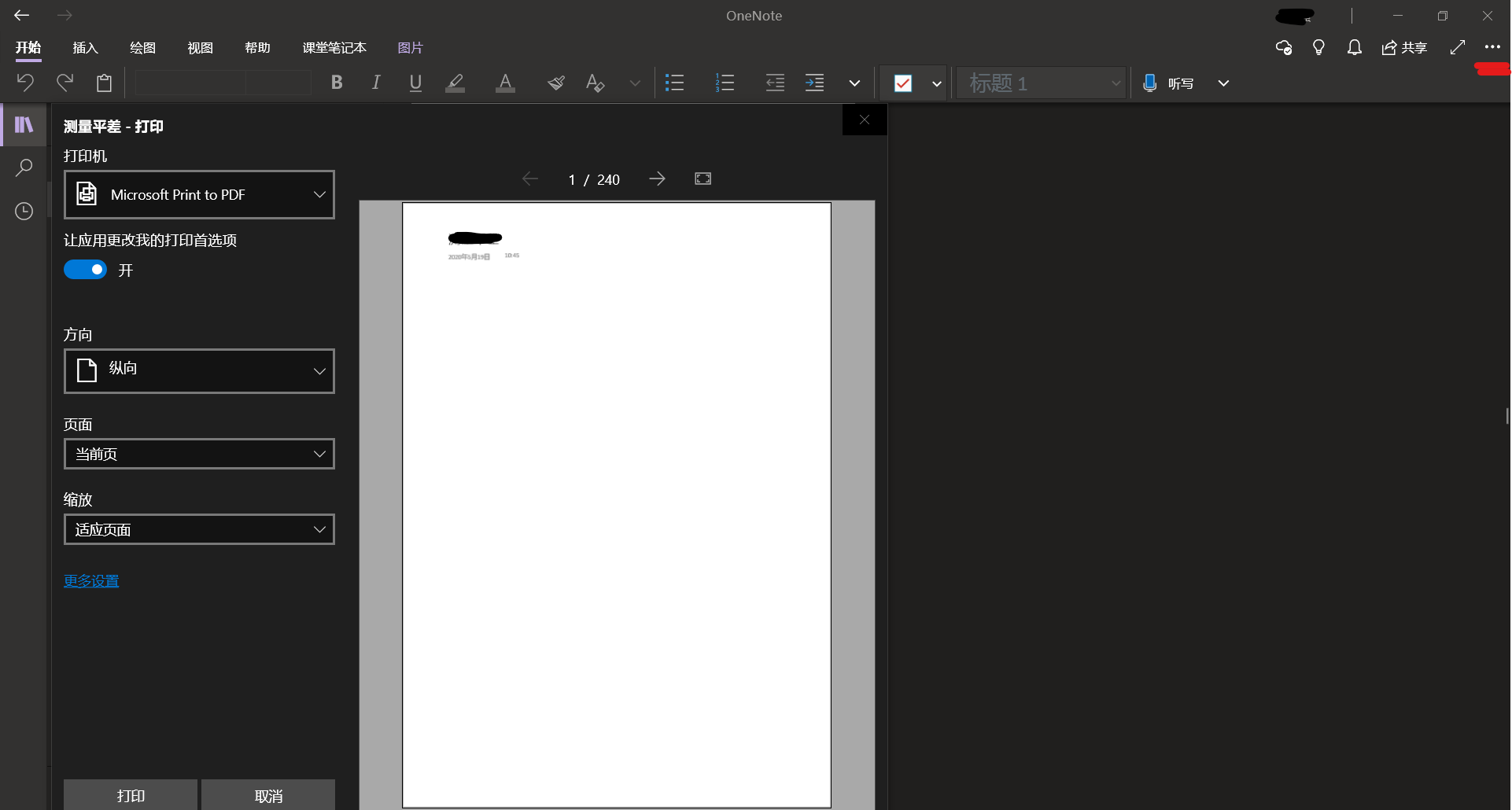Open search in the sidebar
This screenshot has height=810, width=1512.
[x=24, y=168]
